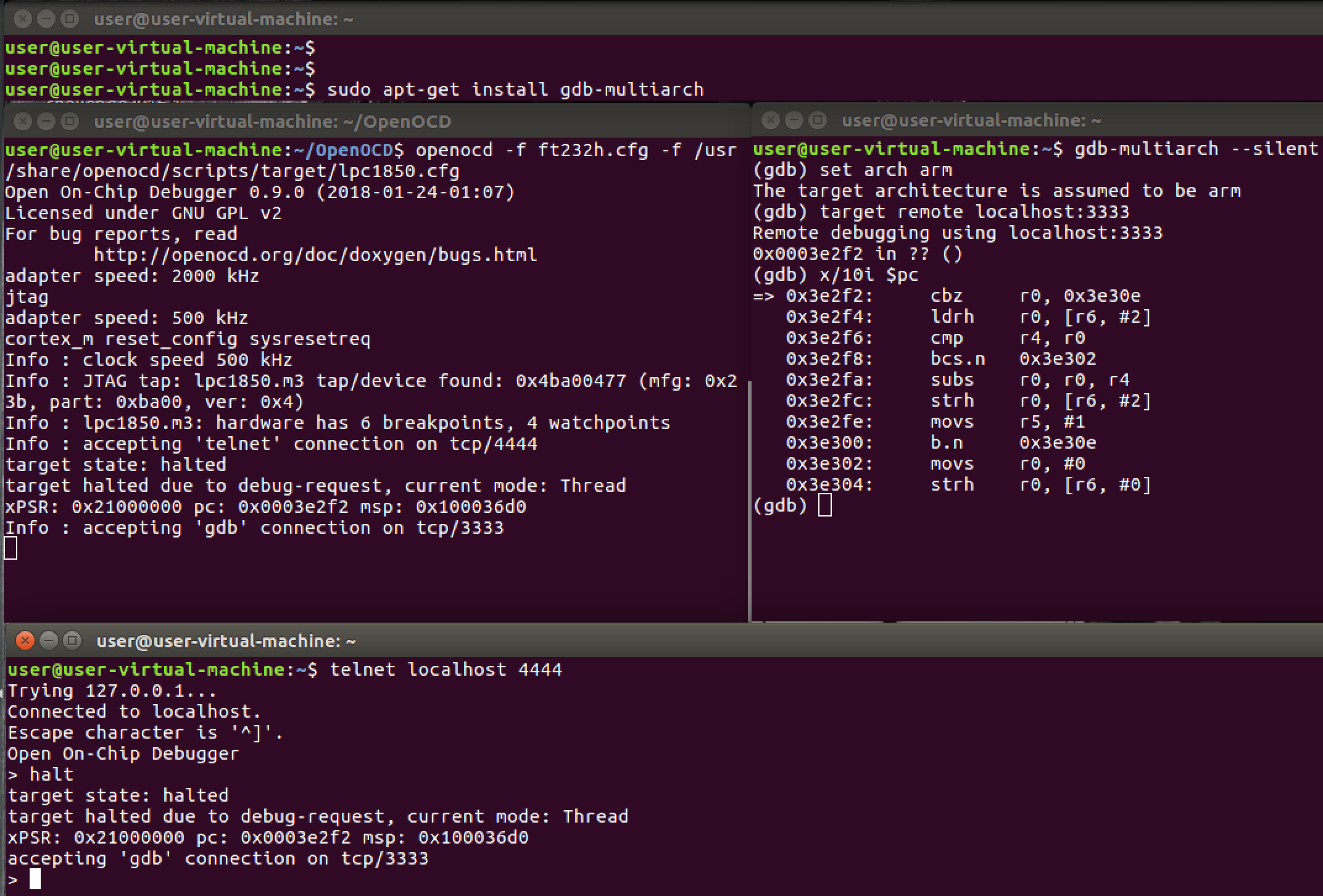Minimize the telnet localhost terminal window
This screenshot has width=1323, height=896.
49,641
